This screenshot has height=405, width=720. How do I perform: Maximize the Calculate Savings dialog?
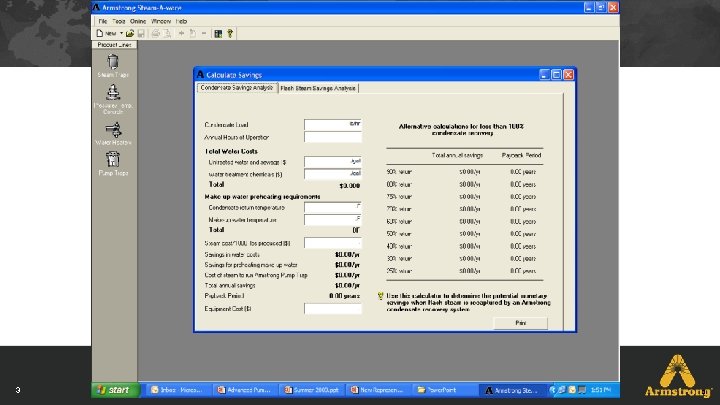coord(556,74)
